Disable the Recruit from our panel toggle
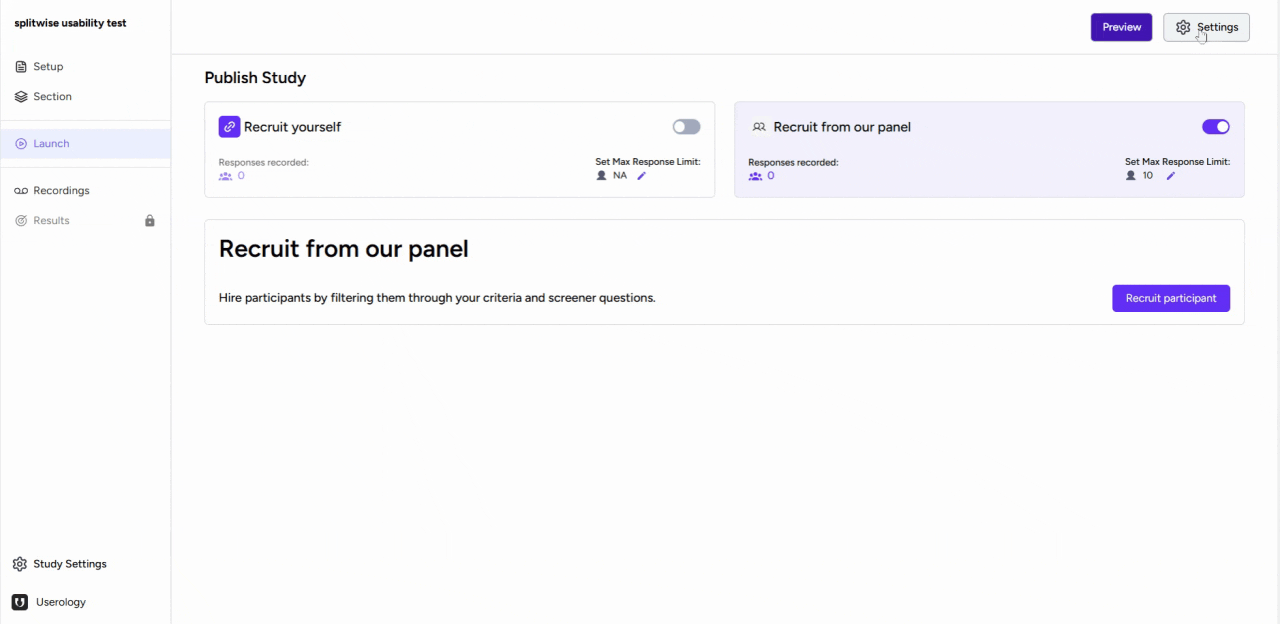 [x=1215, y=126]
